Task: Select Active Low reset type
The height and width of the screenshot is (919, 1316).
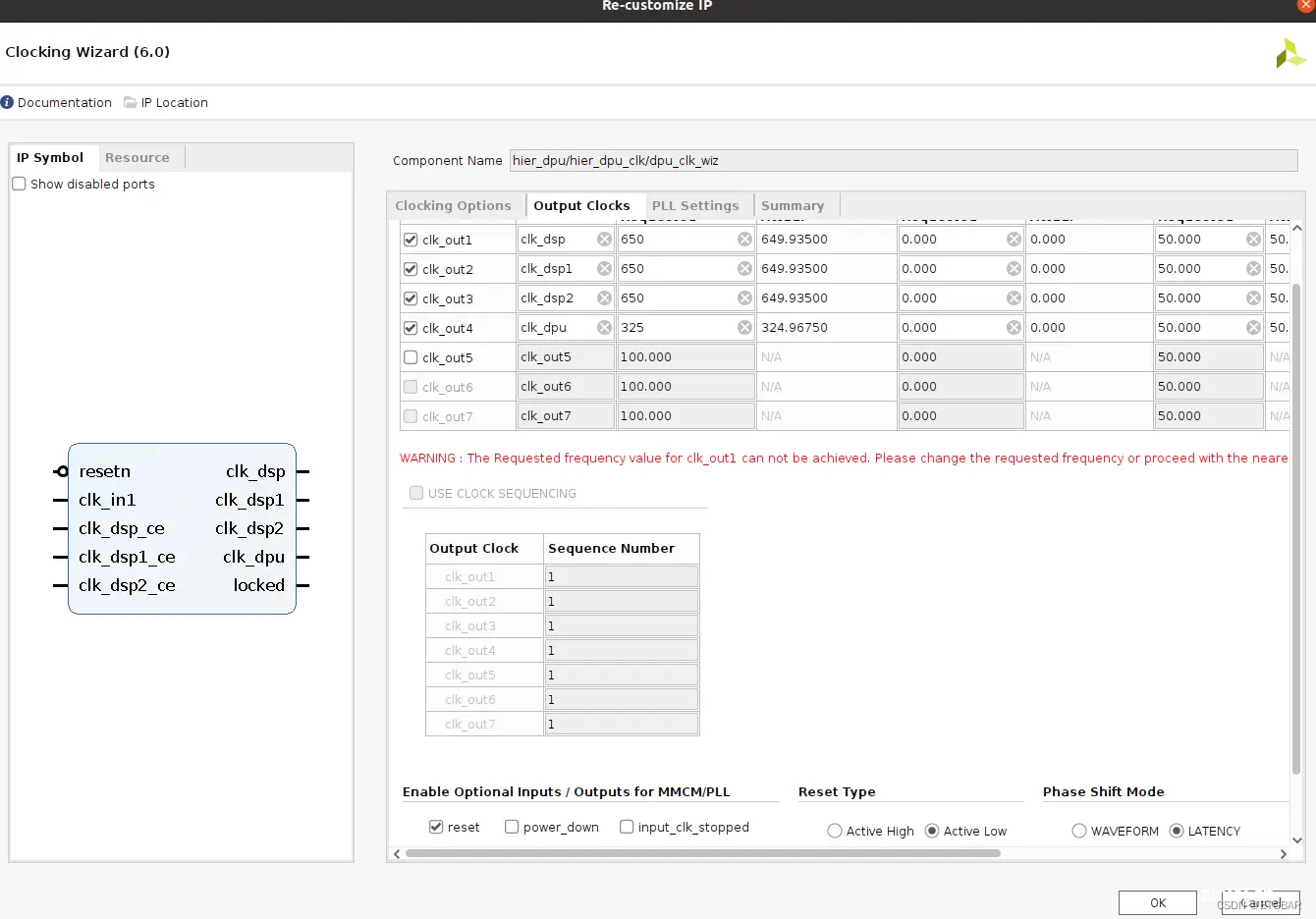Action: tap(932, 831)
